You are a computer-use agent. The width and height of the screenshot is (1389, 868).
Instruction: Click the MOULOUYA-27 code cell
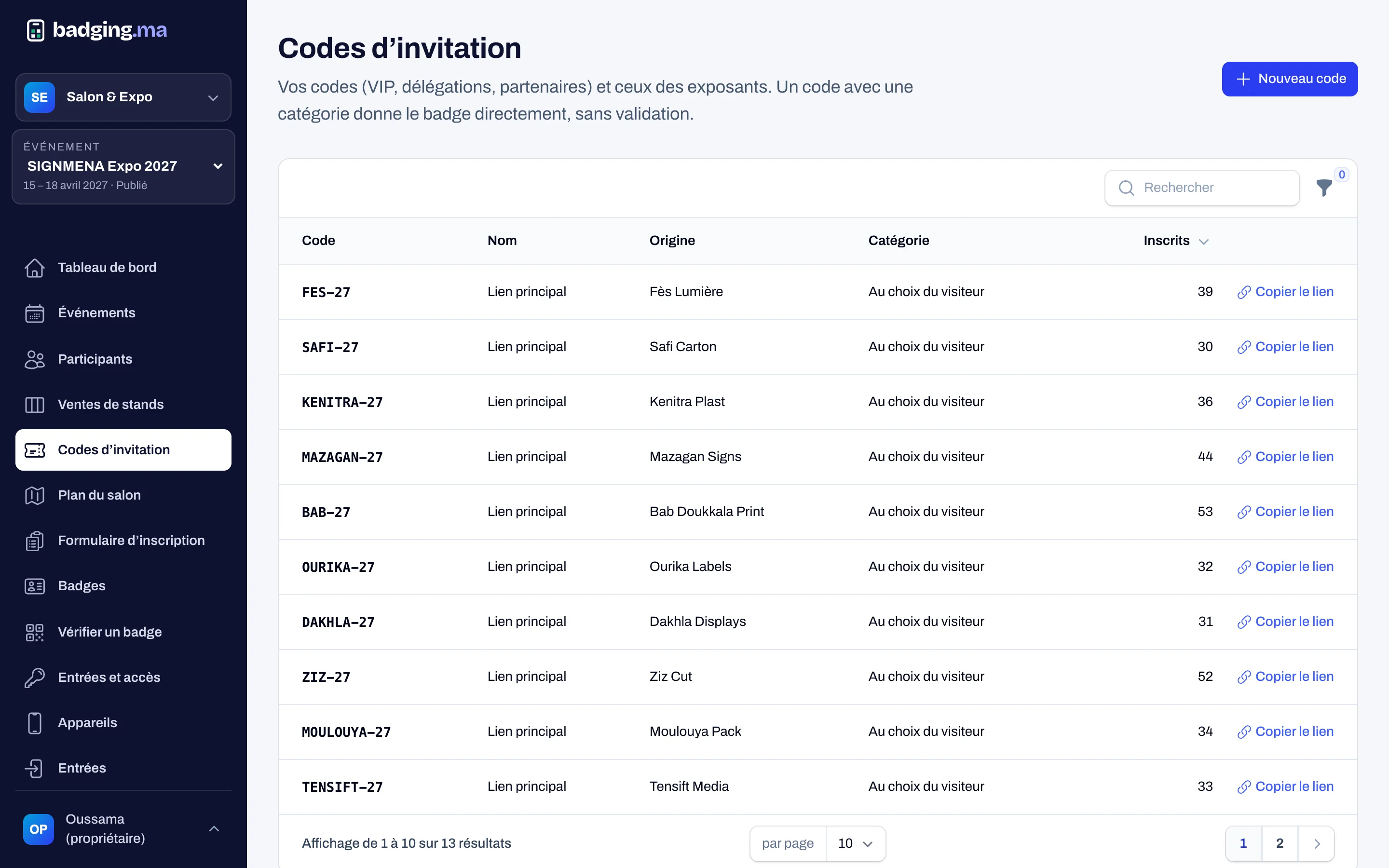point(346,732)
